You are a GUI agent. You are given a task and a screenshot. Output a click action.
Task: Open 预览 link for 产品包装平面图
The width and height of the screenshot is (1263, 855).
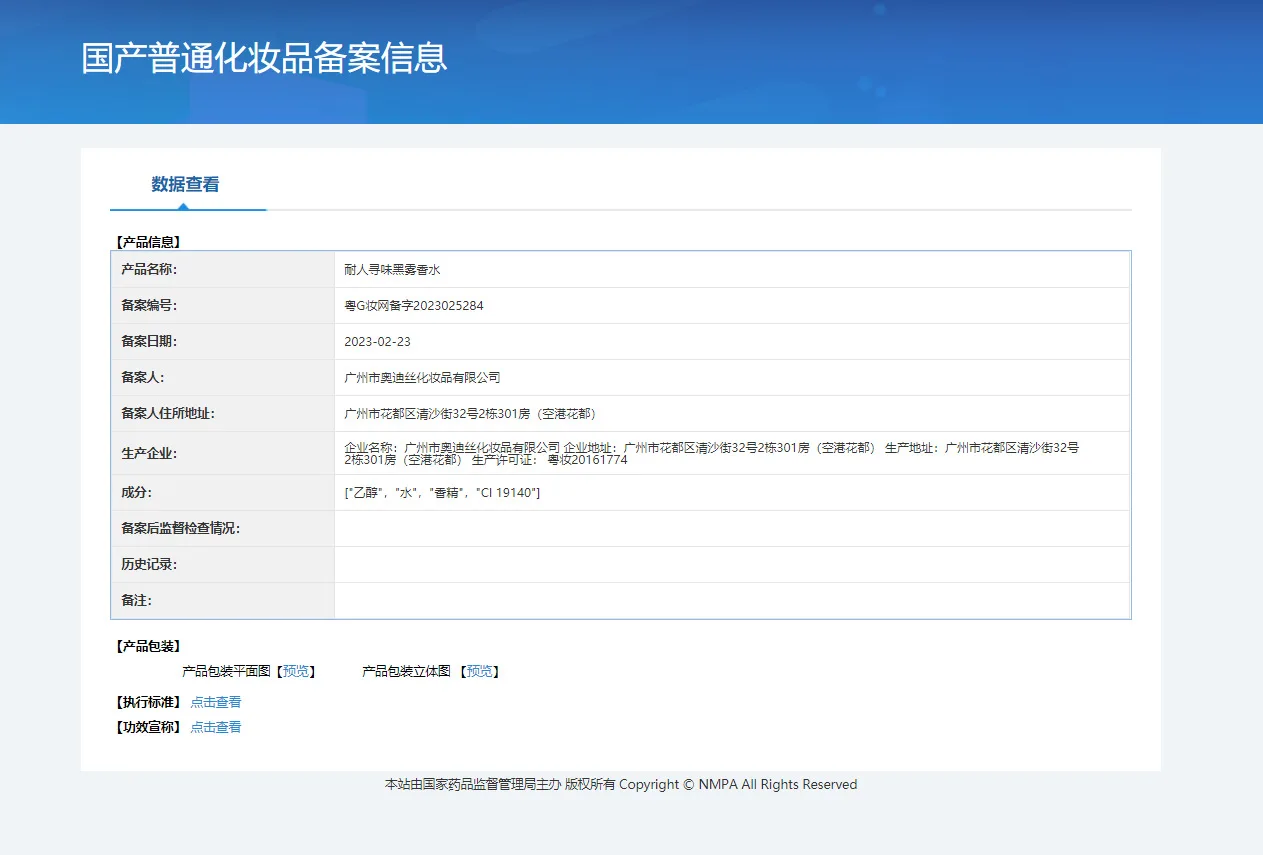[x=296, y=671]
